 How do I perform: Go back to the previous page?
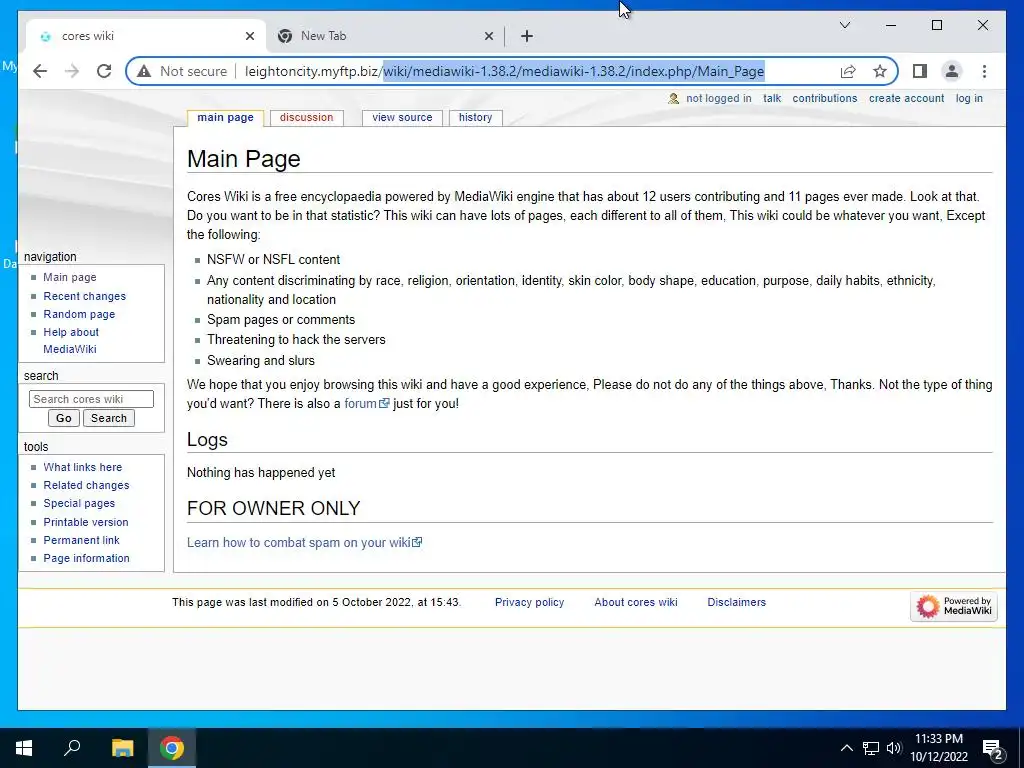click(x=40, y=71)
